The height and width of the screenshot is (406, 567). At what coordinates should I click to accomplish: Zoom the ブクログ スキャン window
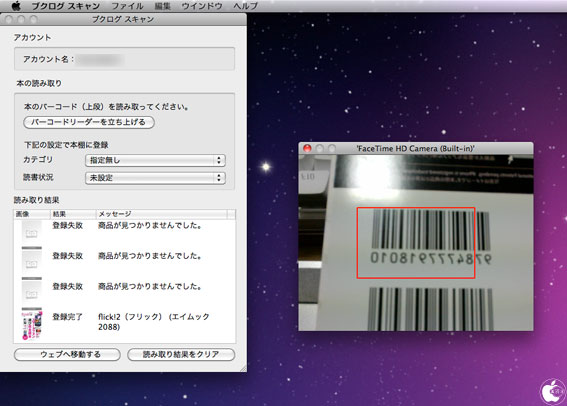pos(33,19)
